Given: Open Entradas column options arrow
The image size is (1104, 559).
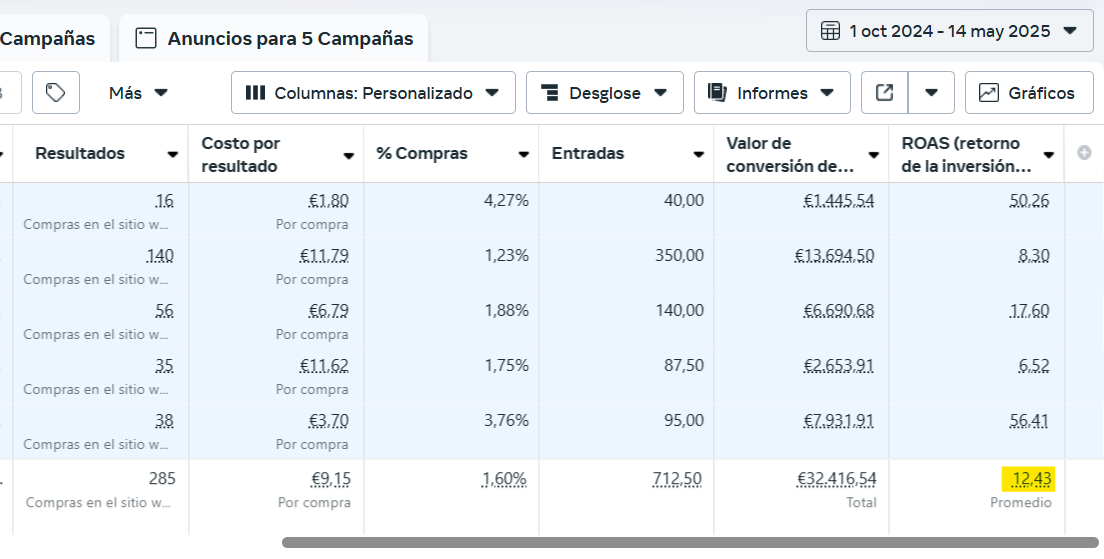Looking at the screenshot, I should 699,155.
